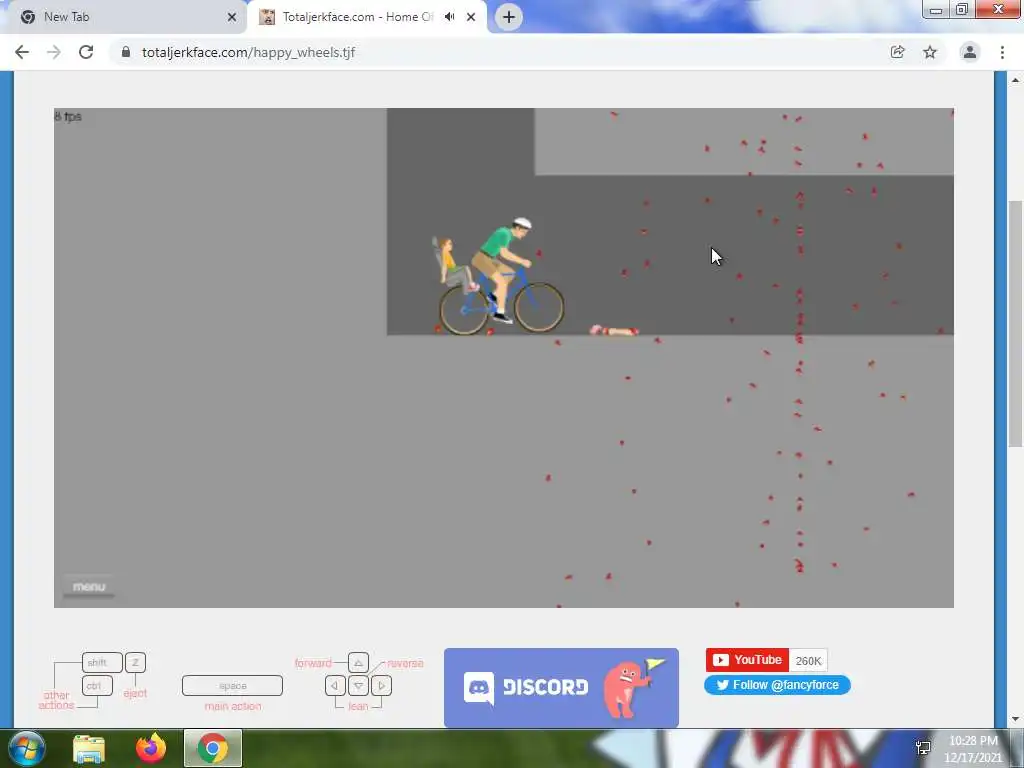Viewport: 1024px width, 768px height.
Task: Bookmark this page with the star icon
Action: 930,52
